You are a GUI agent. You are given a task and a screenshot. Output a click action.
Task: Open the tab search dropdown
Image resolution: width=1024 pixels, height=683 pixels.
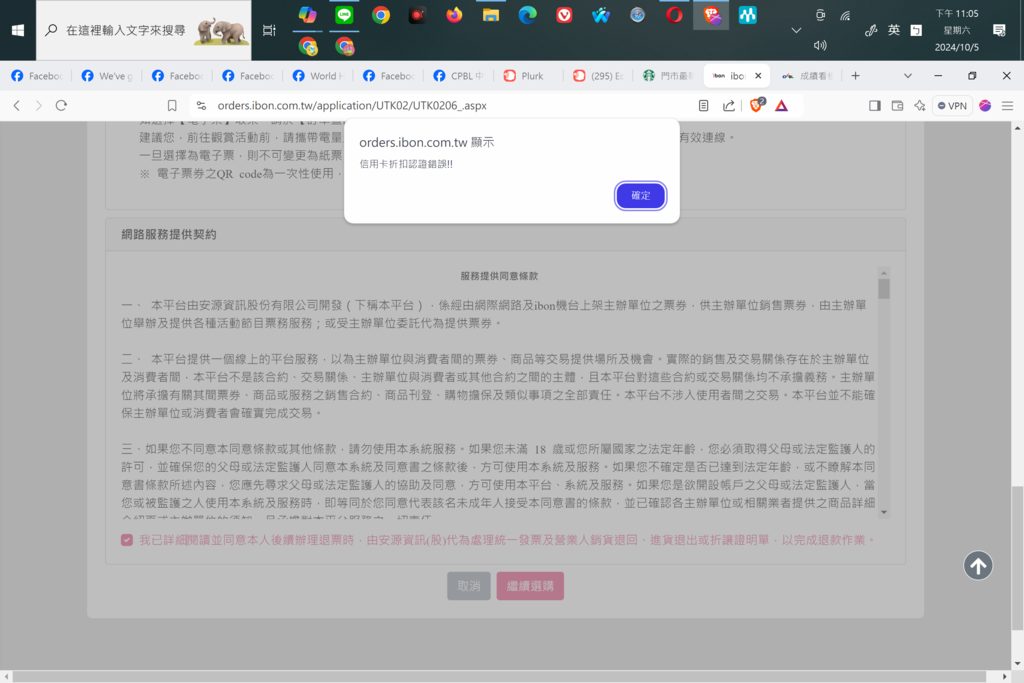click(x=908, y=76)
